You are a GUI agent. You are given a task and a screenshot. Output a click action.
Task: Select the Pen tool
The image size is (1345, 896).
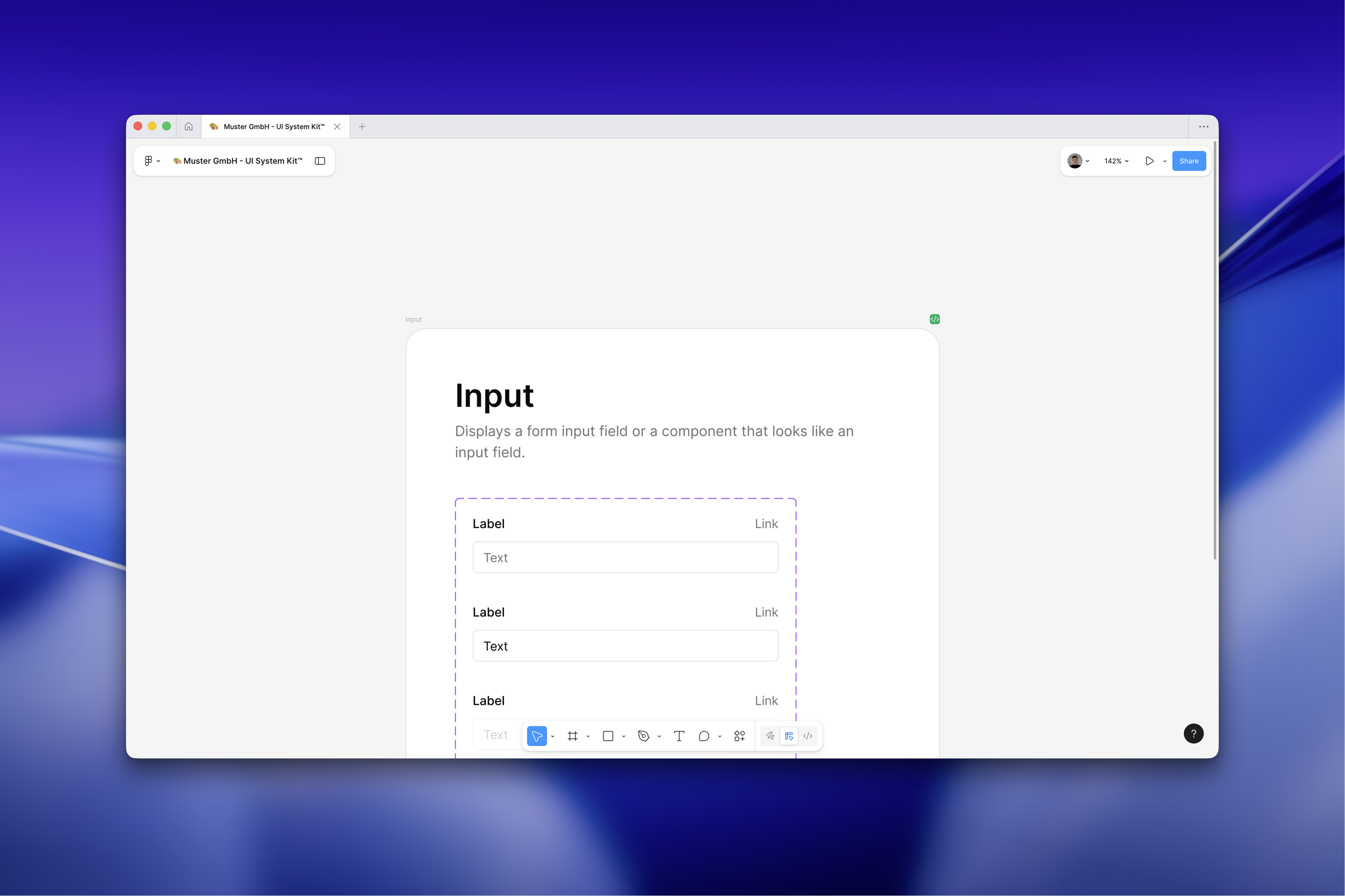pyautogui.click(x=643, y=736)
